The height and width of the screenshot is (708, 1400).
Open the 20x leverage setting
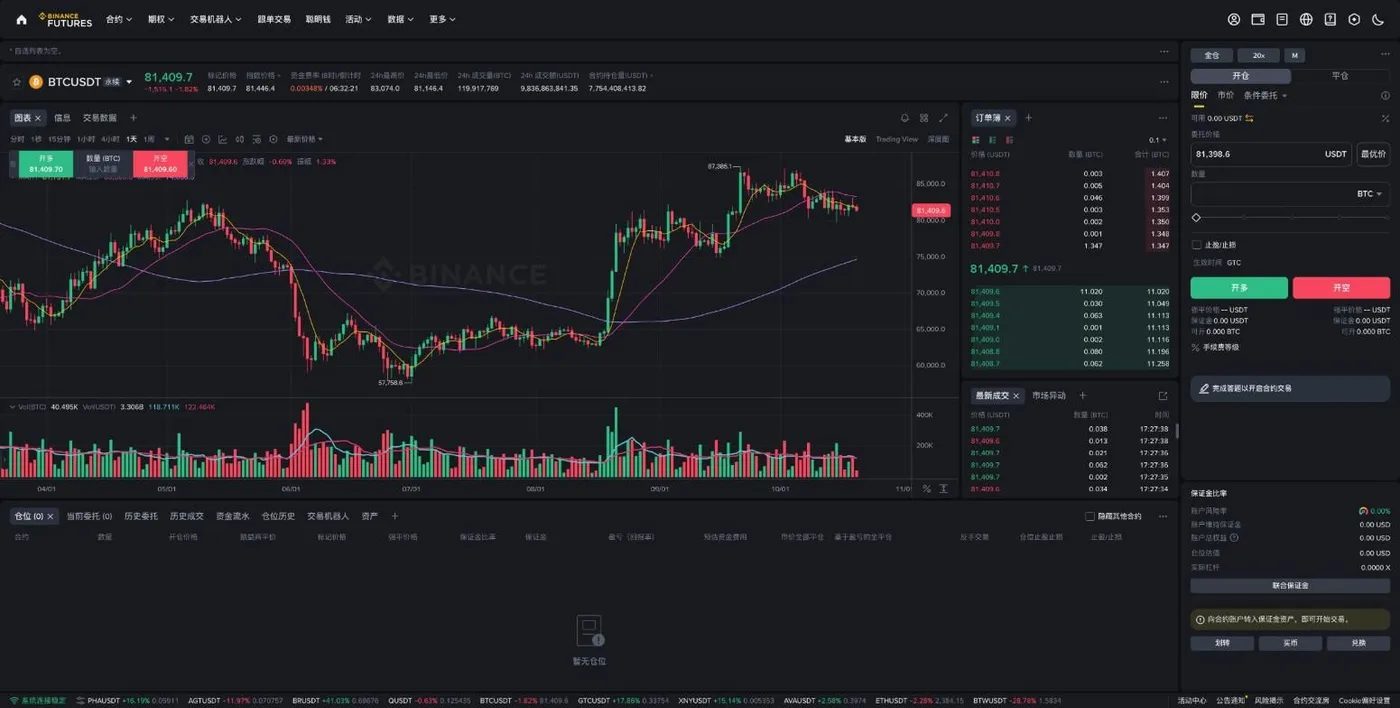(x=1258, y=56)
